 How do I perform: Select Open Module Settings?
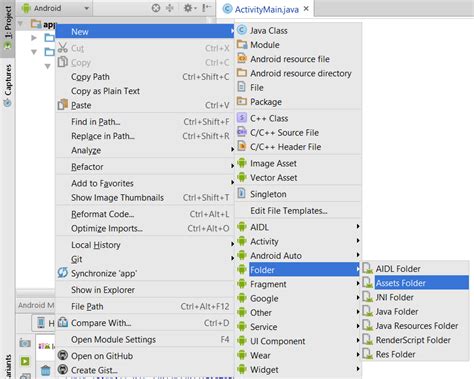[x=144, y=340]
